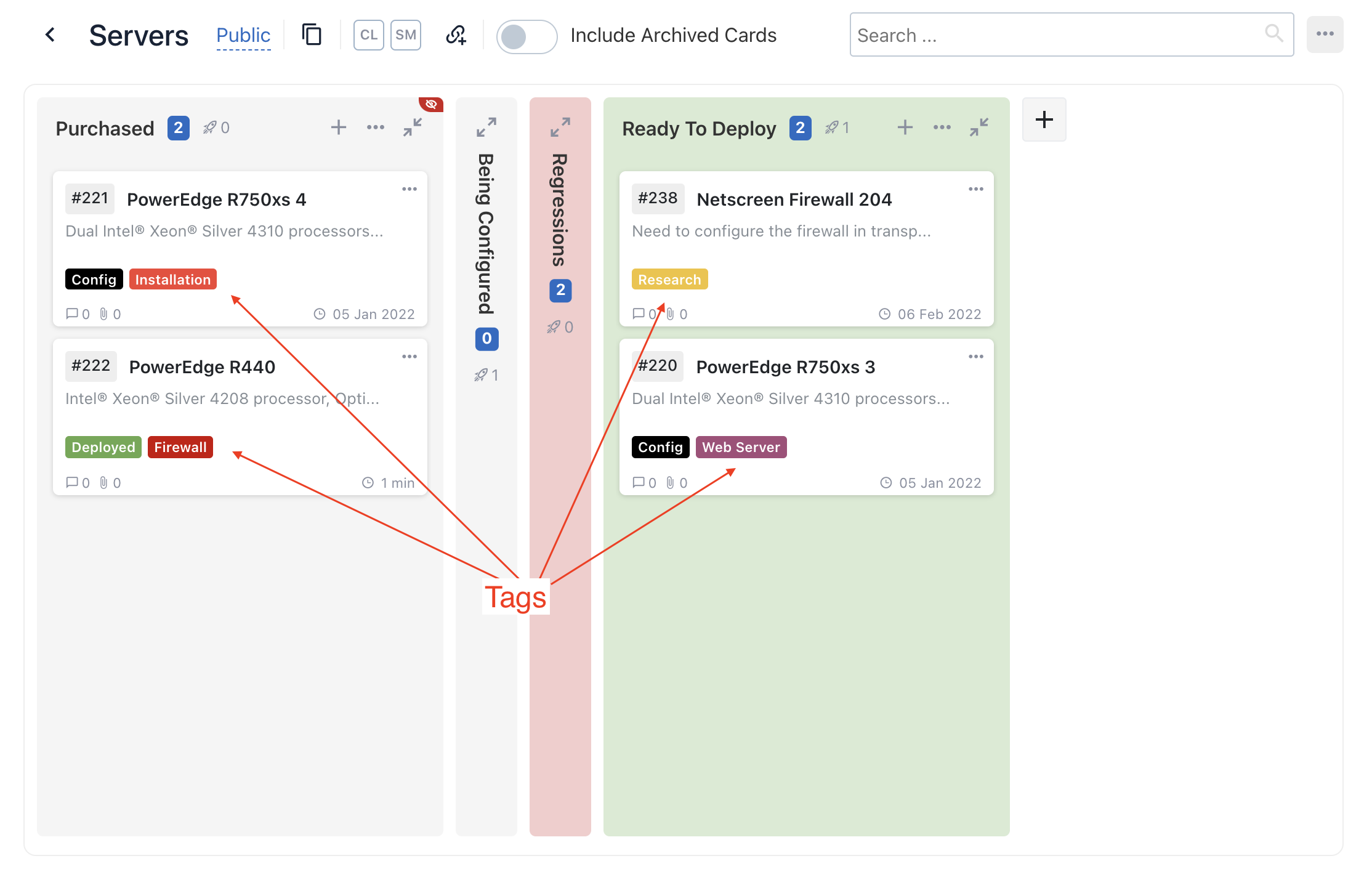Click the yellow Research tag
Image resolution: width=1372 pixels, height=877 pixels.
[669, 280]
